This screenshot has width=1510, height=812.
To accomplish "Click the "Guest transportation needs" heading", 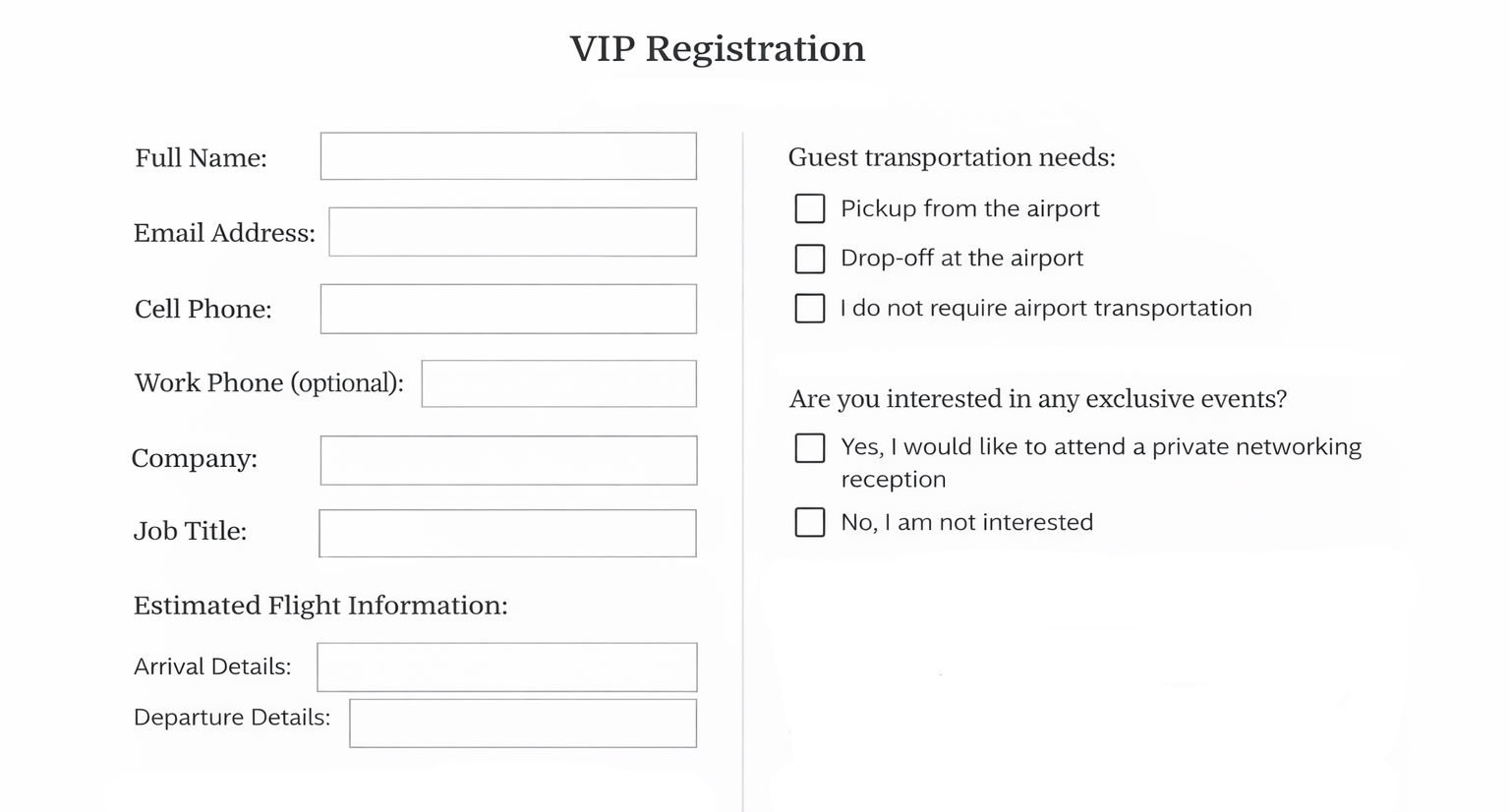I will click(x=952, y=157).
